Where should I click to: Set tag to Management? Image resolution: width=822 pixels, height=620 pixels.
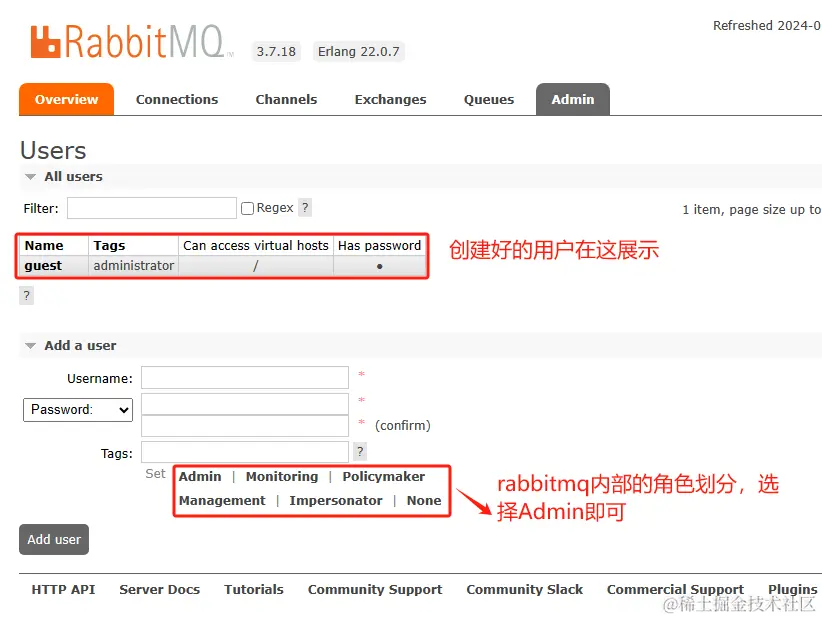tap(222, 501)
